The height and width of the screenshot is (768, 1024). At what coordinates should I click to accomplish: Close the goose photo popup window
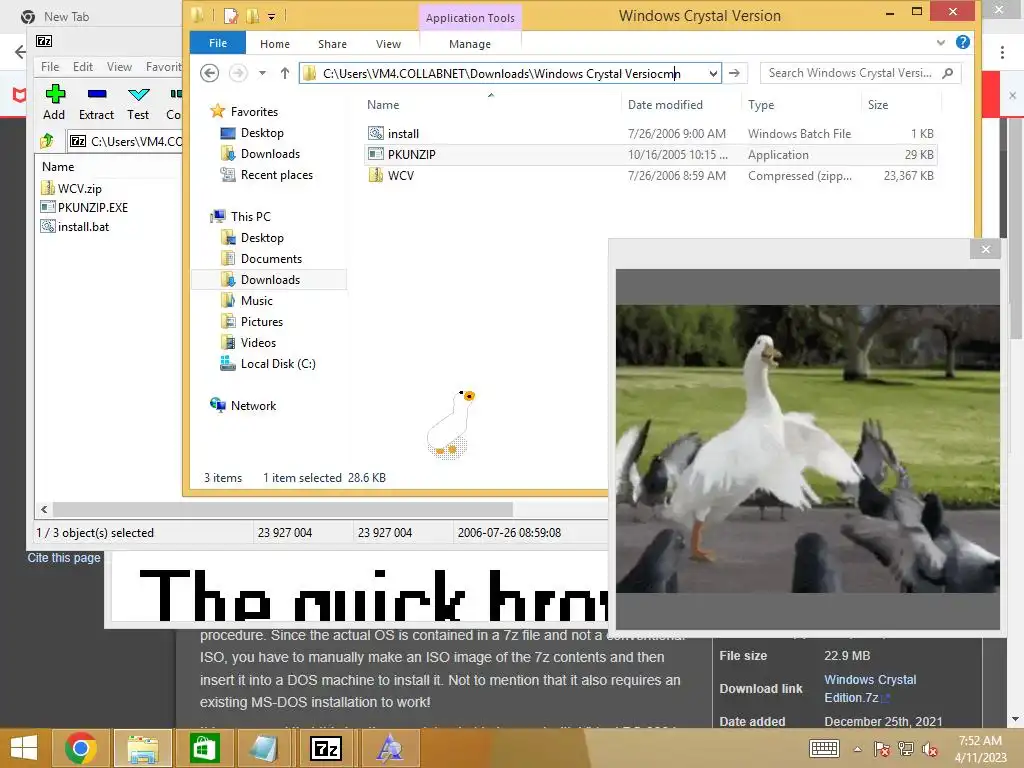point(985,249)
